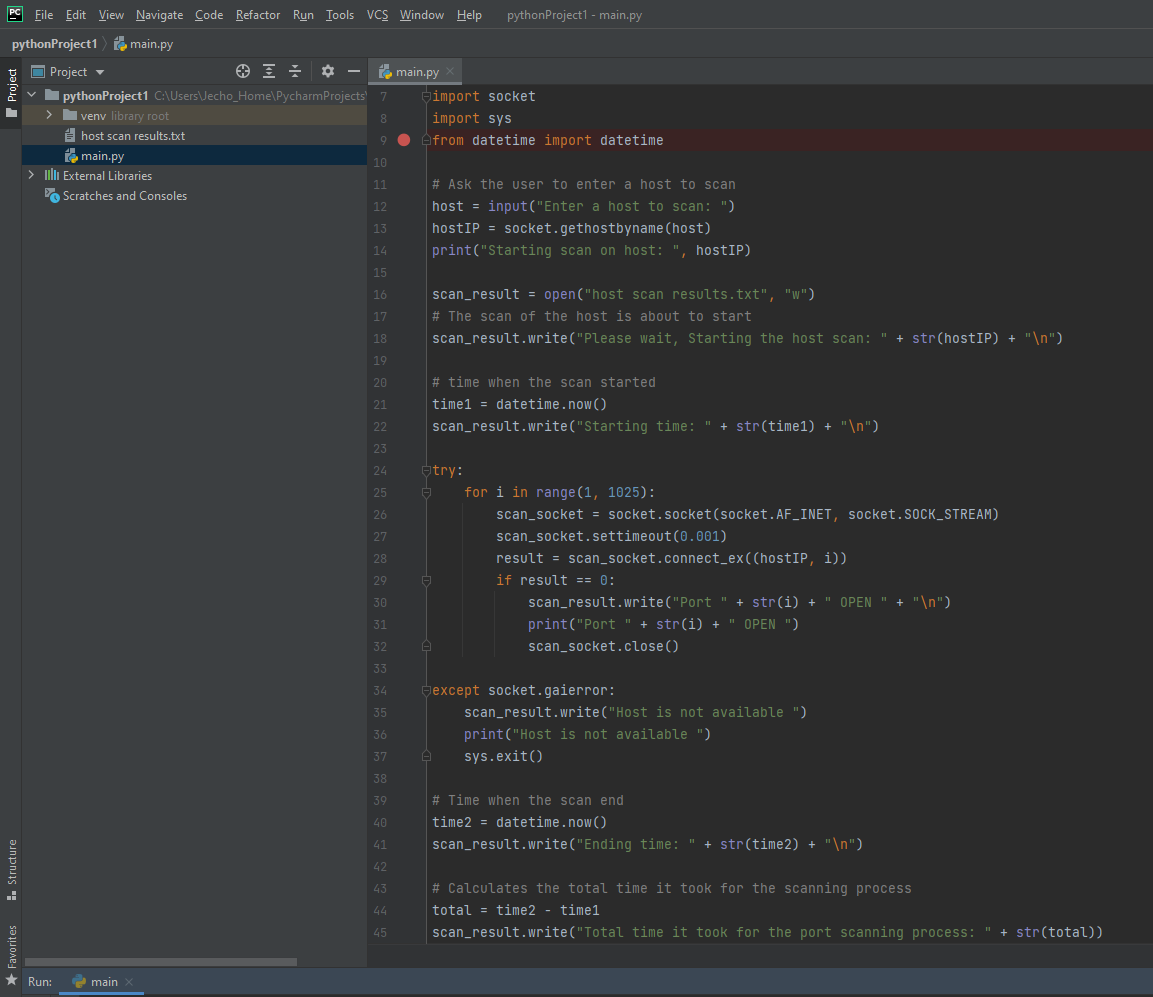Viewport: 1153px width, 997px height.
Task: Click the Expand All icon in Project panel
Action: click(269, 71)
